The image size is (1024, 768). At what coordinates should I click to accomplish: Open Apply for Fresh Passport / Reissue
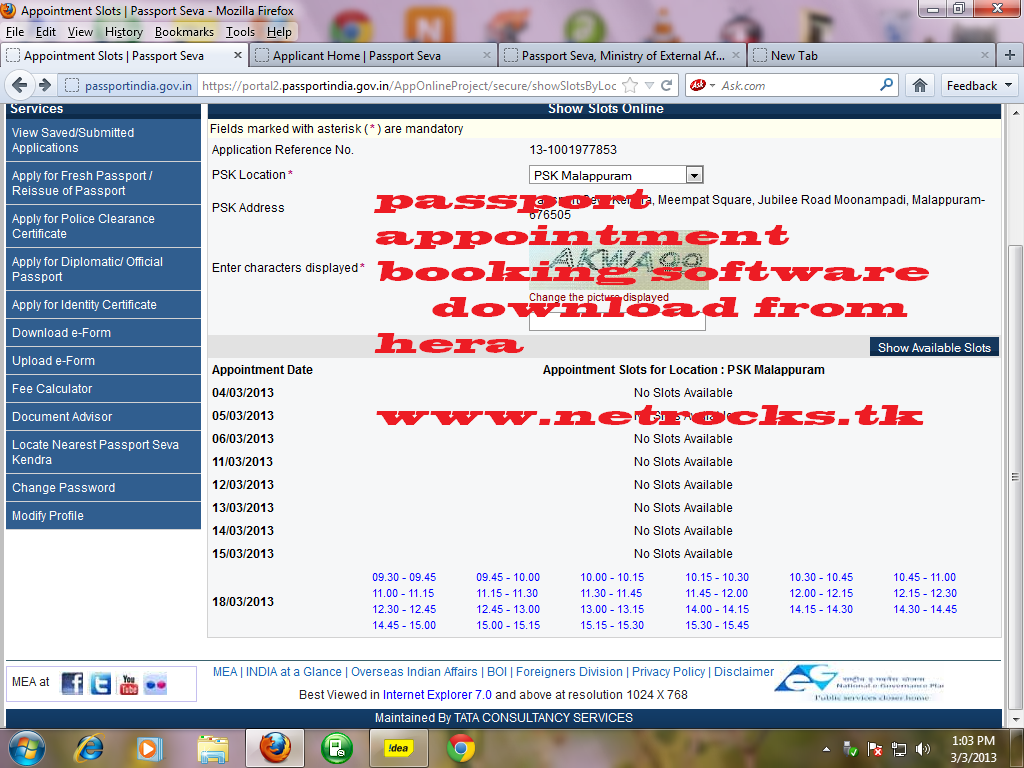click(x=103, y=183)
